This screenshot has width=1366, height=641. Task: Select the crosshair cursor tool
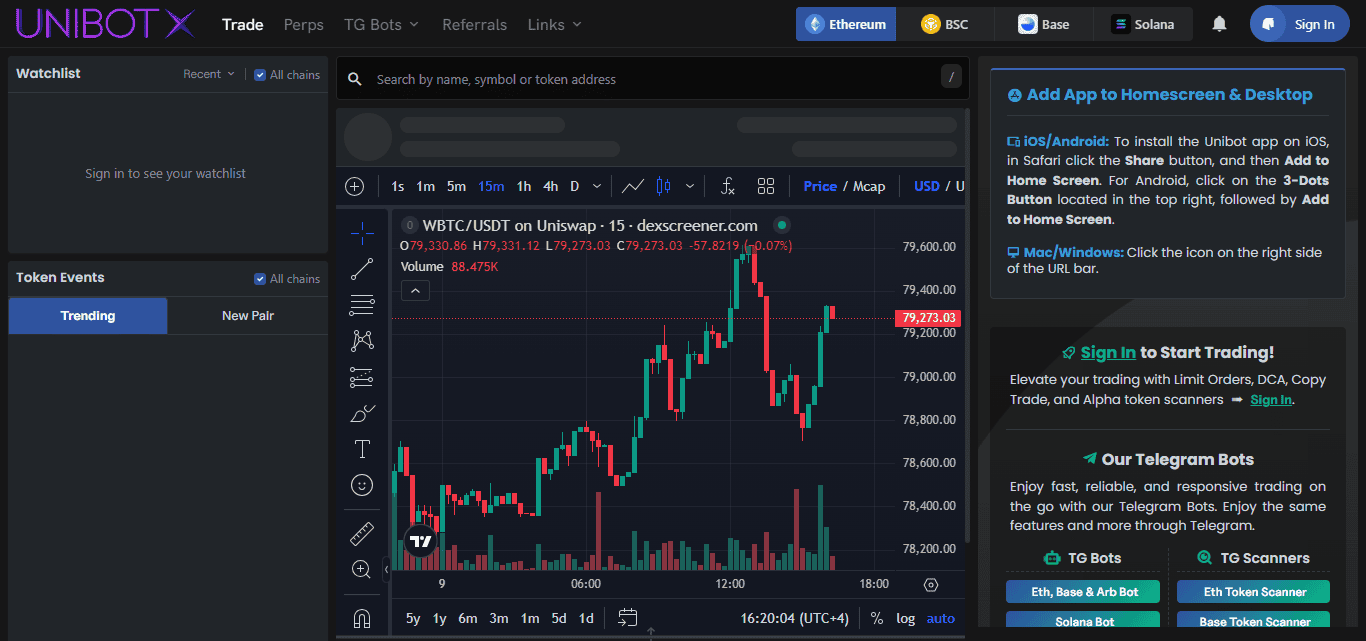tap(362, 233)
